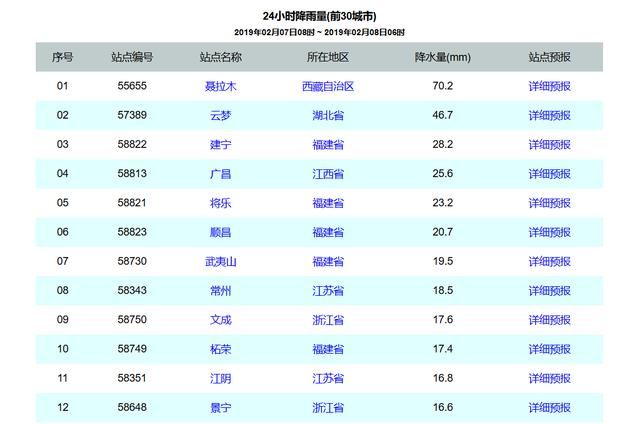The height and width of the screenshot is (424, 640).
Task: Open the 武夷山 station link
Action: [220, 262]
